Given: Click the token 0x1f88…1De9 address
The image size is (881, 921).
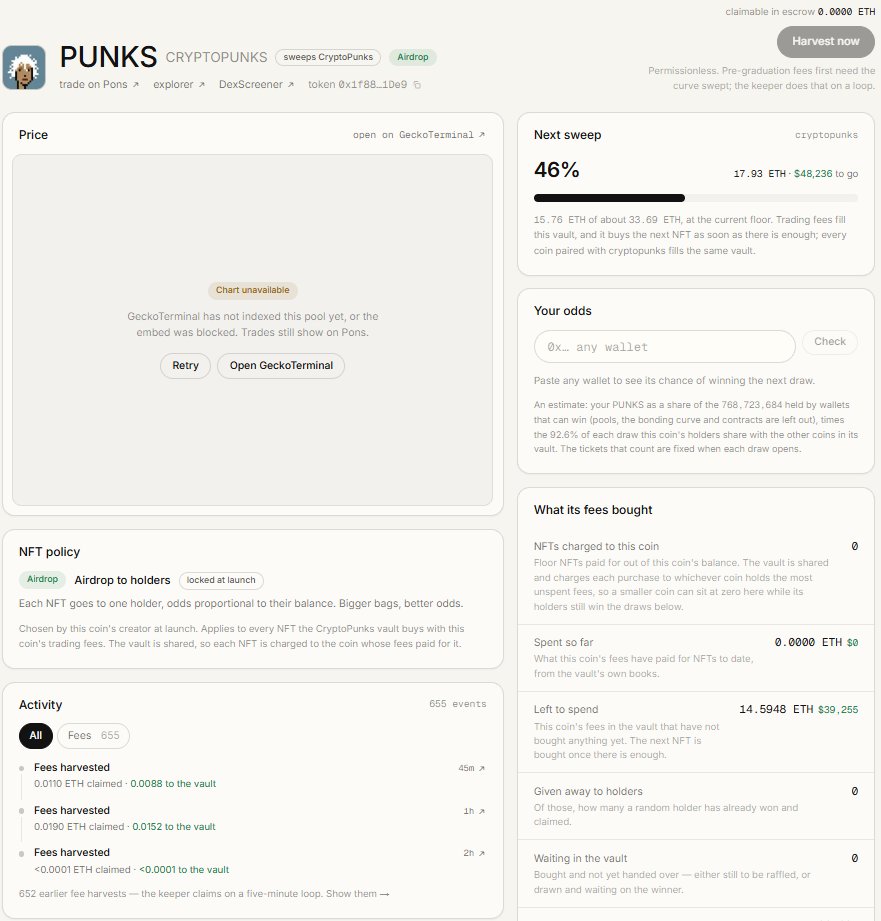Looking at the screenshot, I should coord(357,85).
